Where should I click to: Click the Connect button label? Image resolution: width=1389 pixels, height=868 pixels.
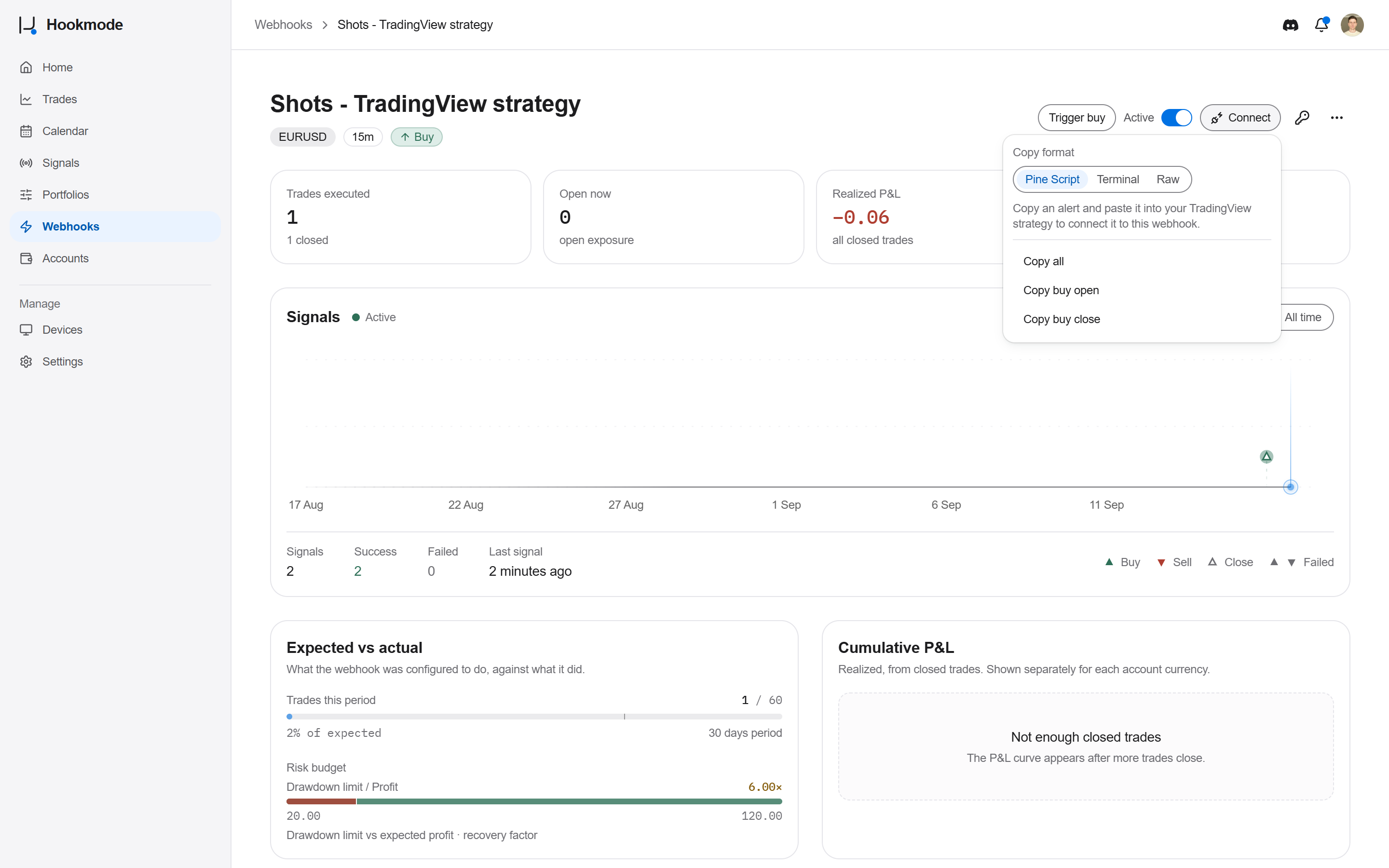(x=1249, y=118)
